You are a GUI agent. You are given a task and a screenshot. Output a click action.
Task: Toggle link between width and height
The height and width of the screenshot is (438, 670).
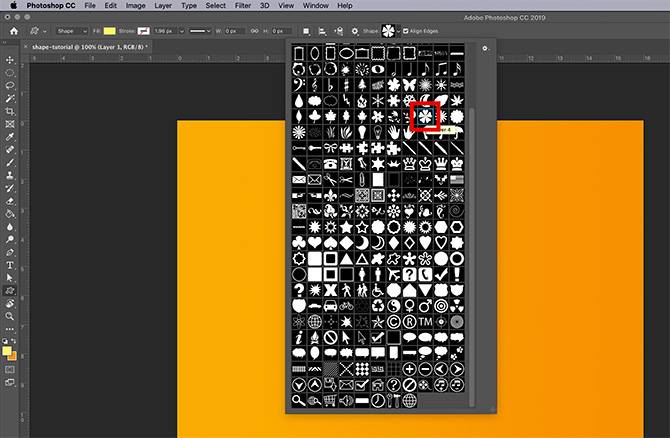point(254,31)
